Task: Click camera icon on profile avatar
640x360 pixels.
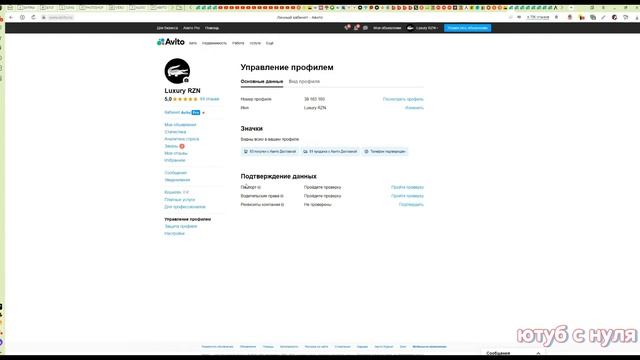Action: pyautogui.click(x=186, y=80)
